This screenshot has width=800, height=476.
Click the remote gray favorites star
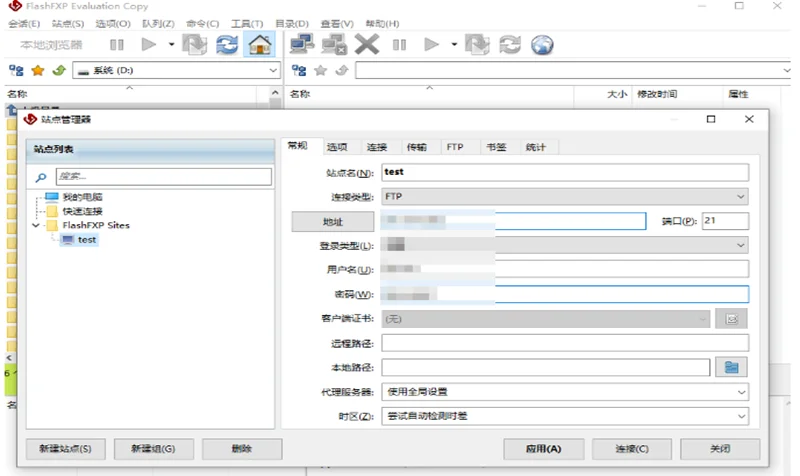point(320,70)
